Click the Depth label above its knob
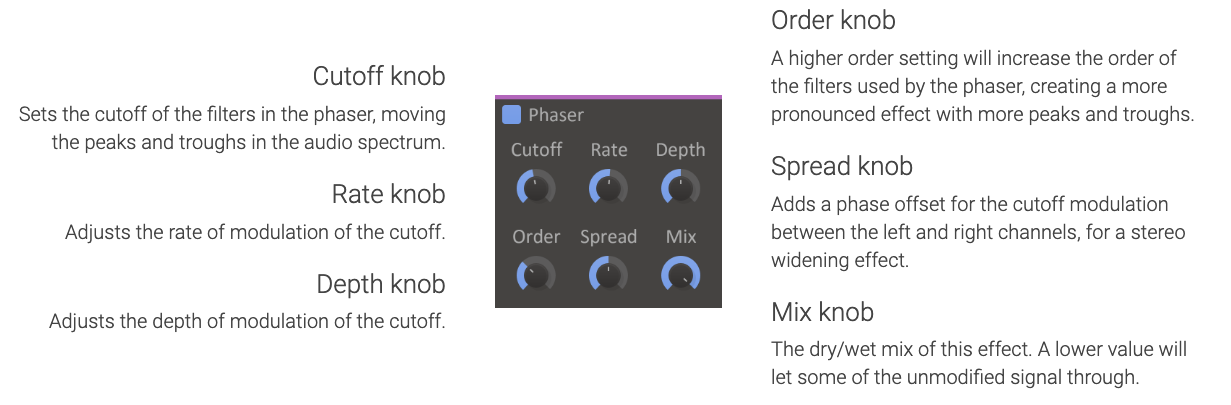This screenshot has width=1231, height=405. (x=680, y=150)
